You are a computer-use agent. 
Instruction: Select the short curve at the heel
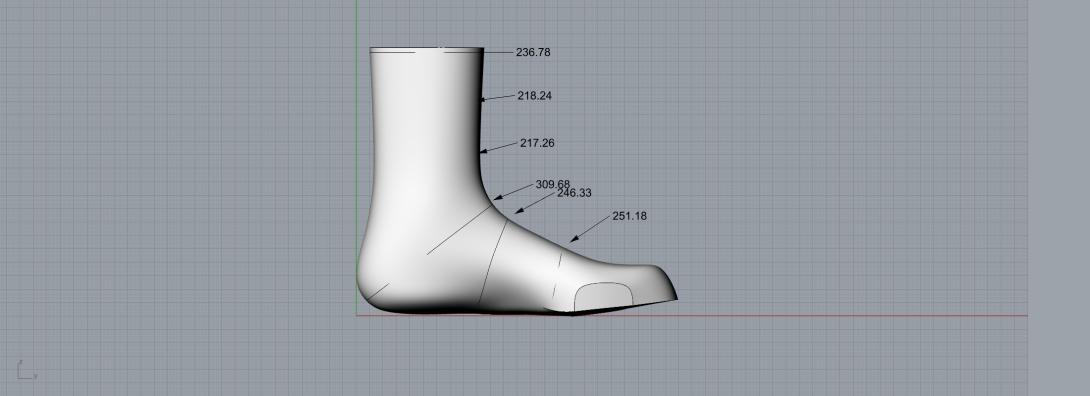click(377, 292)
